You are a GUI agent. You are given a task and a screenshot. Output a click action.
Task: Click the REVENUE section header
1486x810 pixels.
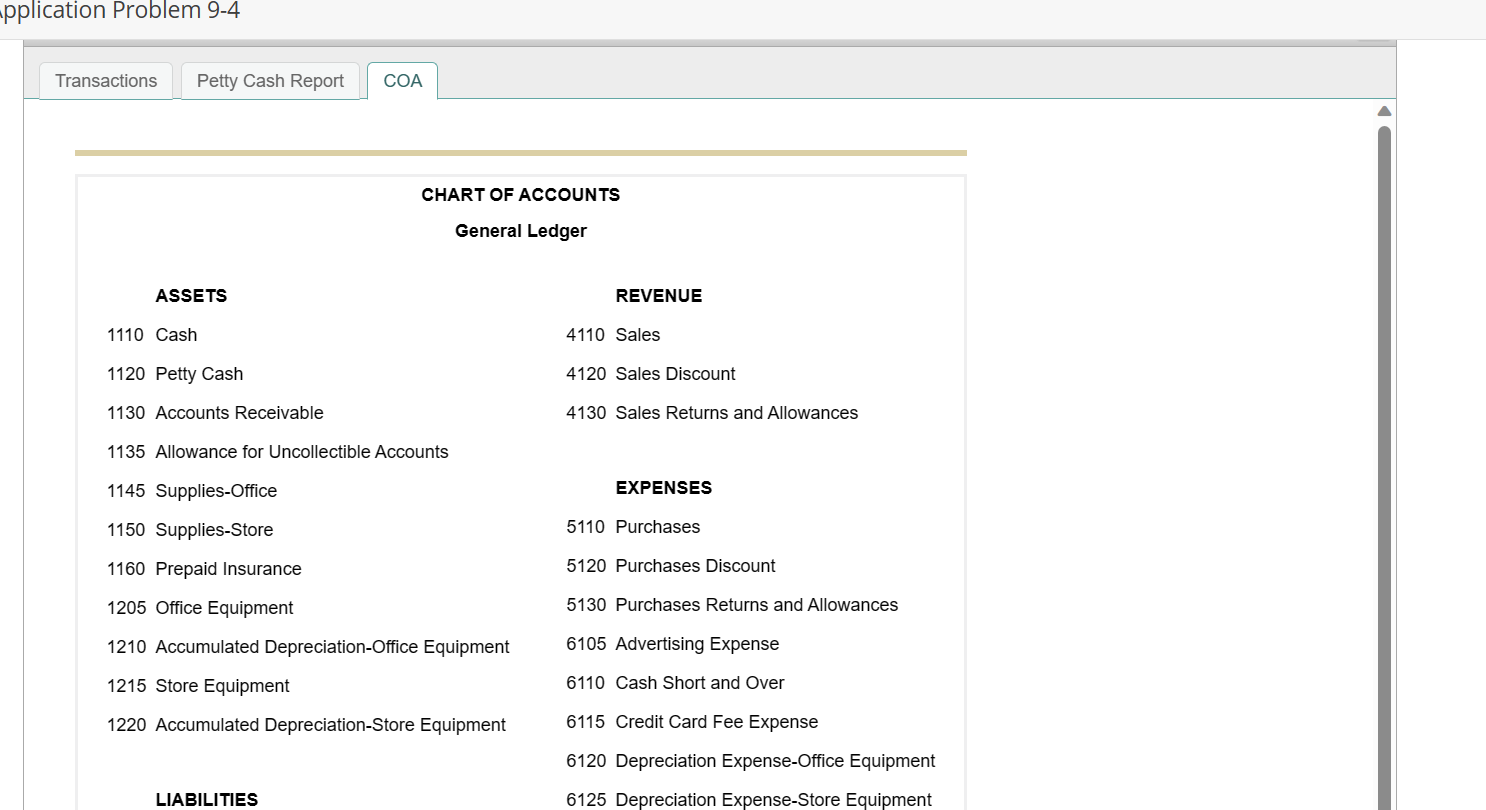[659, 296]
